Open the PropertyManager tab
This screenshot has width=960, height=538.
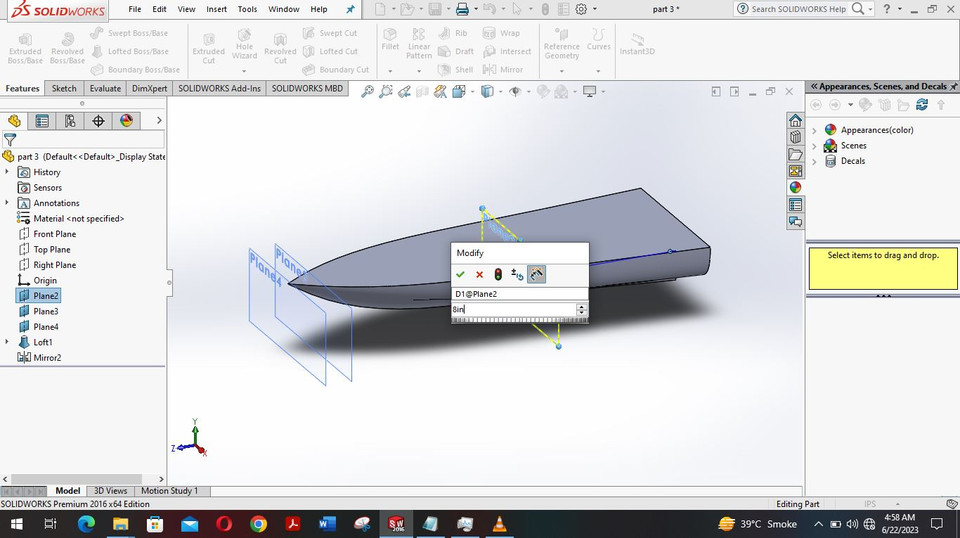[42, 121]
